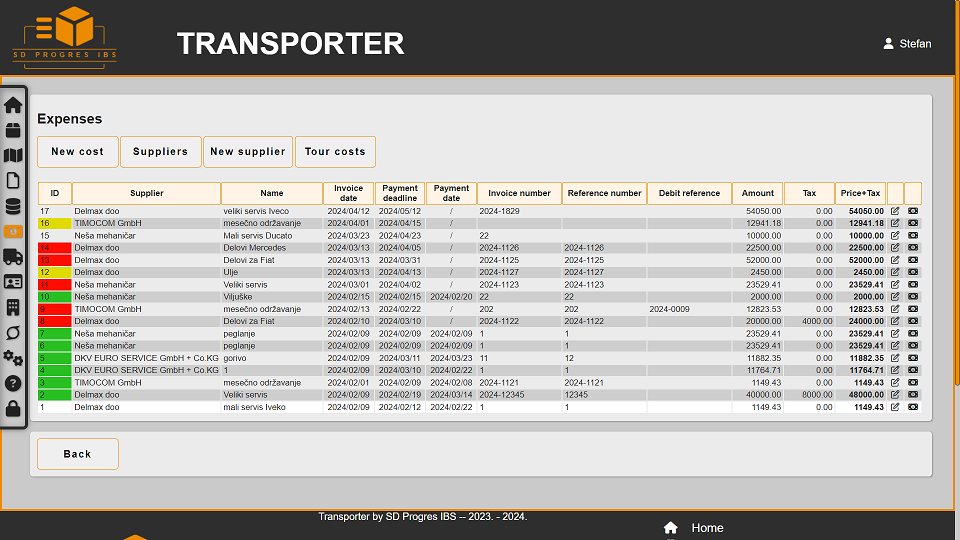Edit the expense row with ID 17
960x540 pixels.
tap(895, 212)
